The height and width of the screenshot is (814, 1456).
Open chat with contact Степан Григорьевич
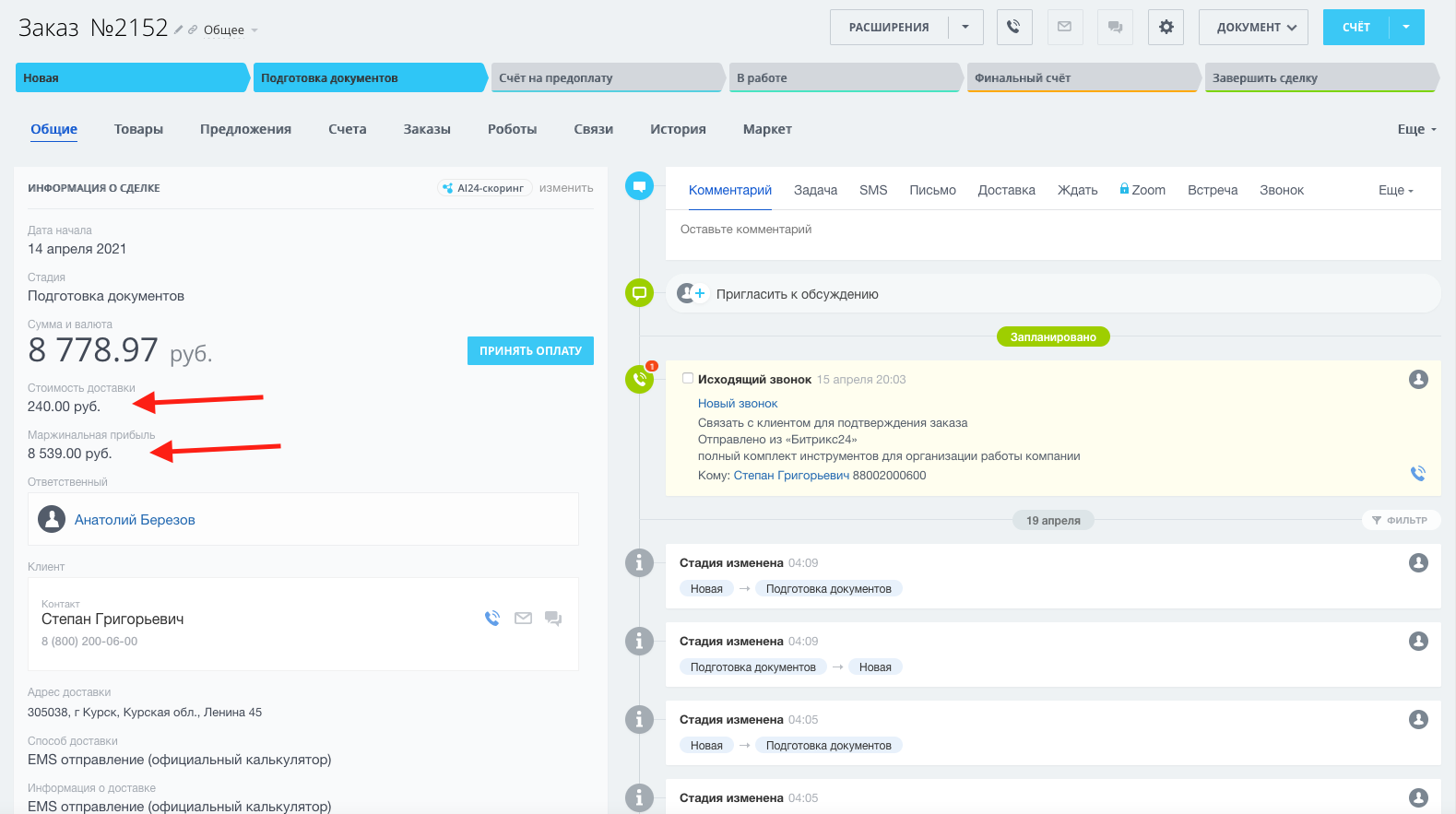tap(553, 619)
